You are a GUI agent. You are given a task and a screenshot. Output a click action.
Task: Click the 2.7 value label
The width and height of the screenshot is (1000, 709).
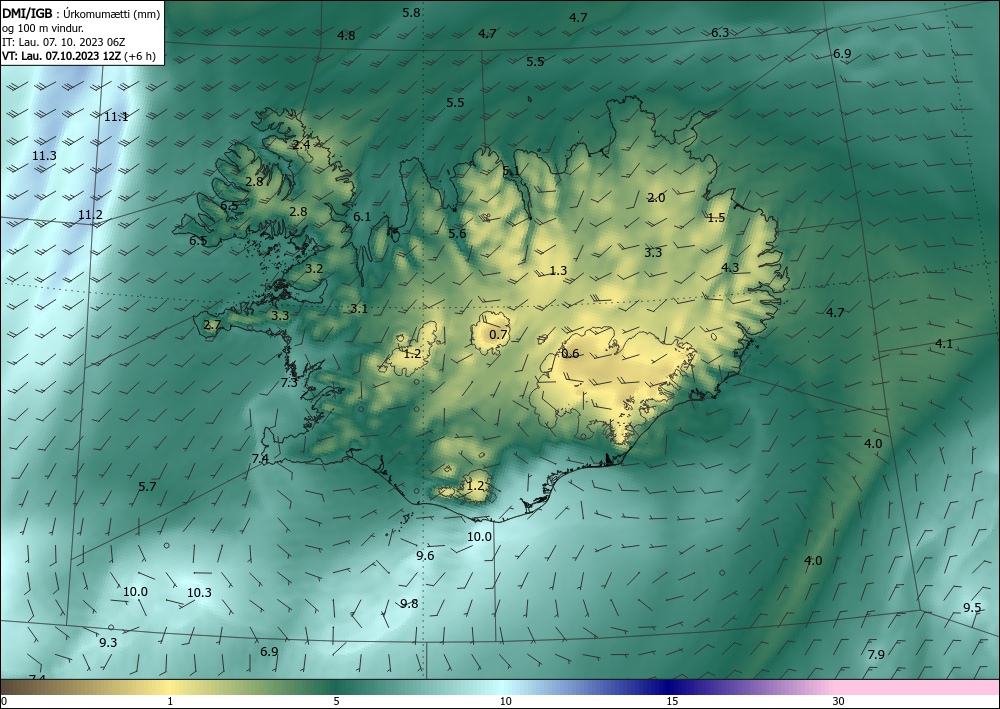click(x=212, y=325)
